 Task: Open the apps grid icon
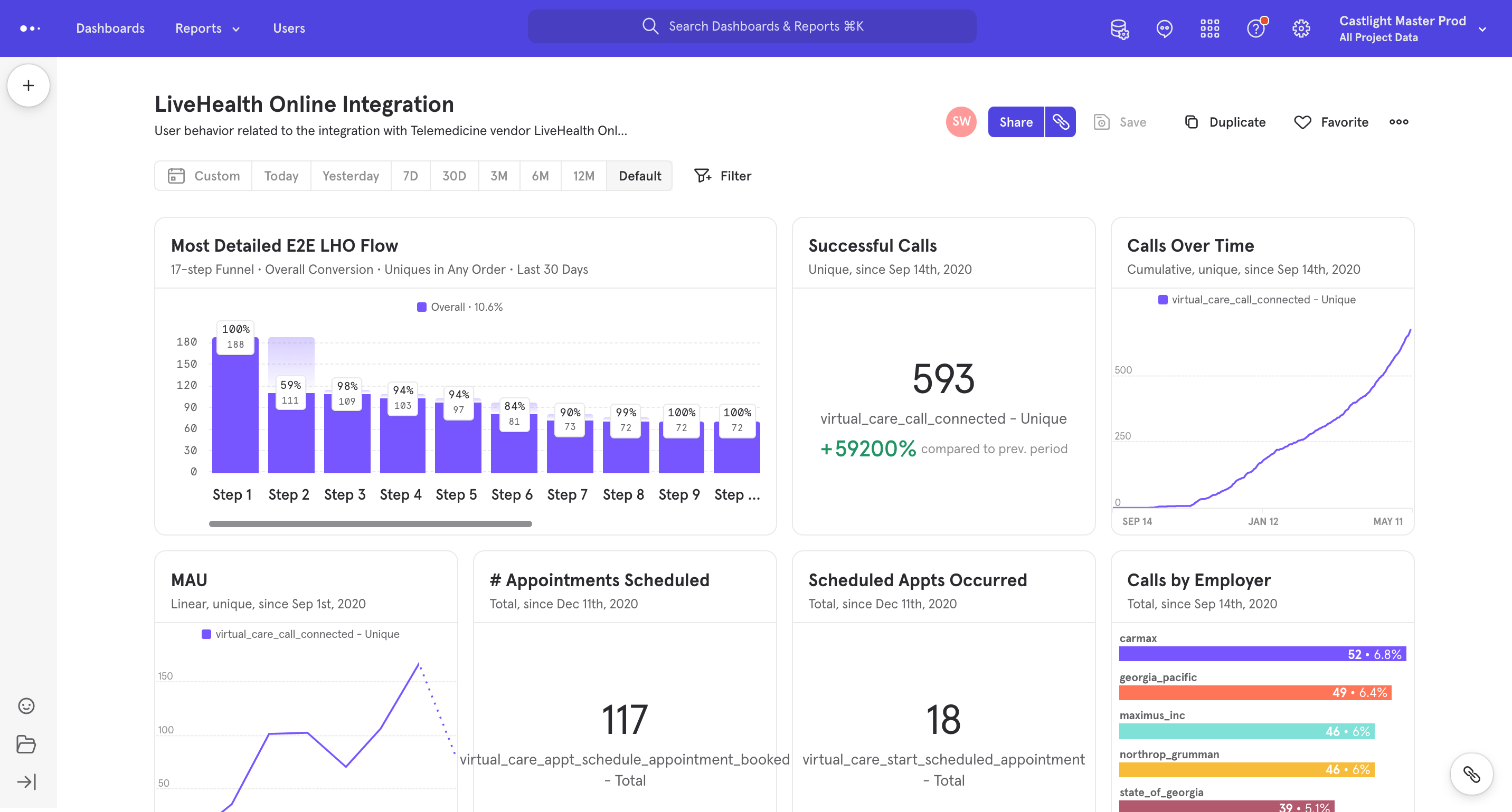[1209, 28]
